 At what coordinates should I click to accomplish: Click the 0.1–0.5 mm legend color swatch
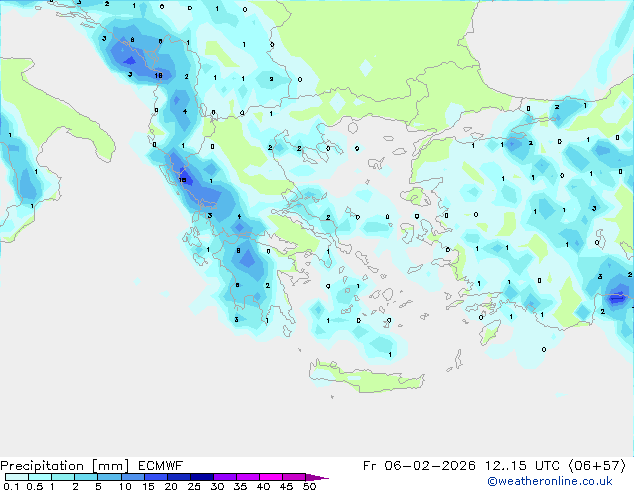point(17,477)
